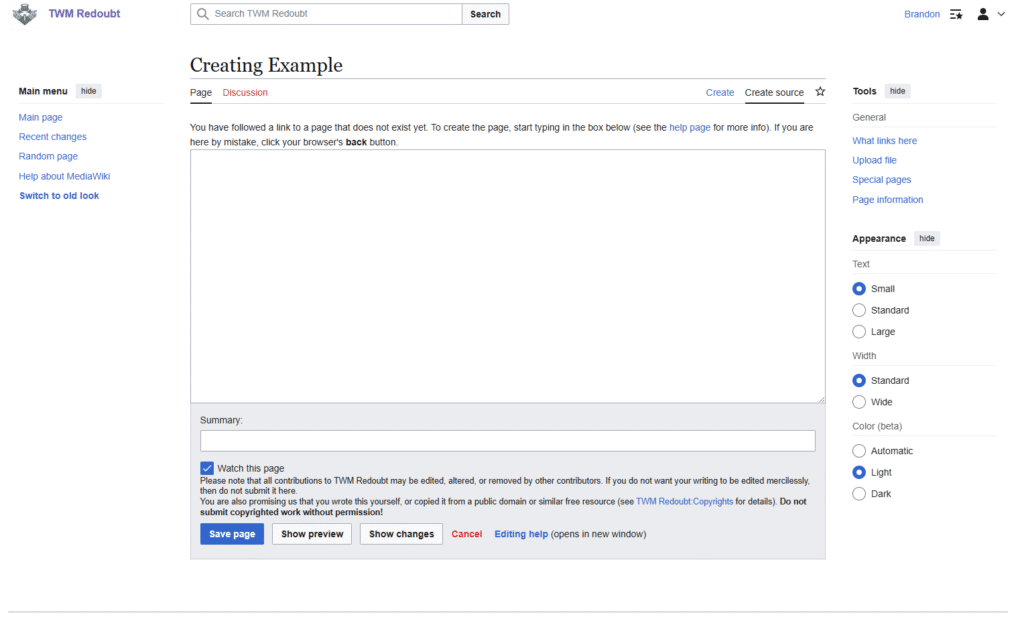Select Wide width option

[859, 402]
